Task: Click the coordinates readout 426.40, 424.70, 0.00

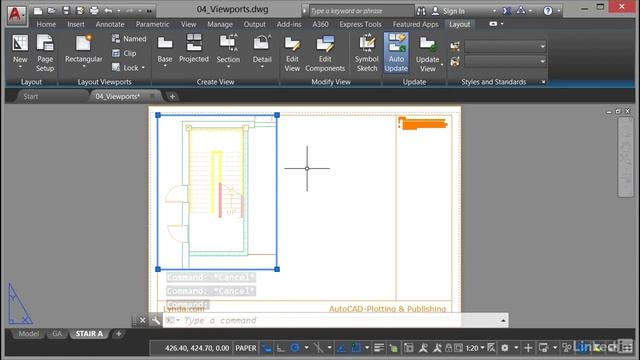Action: pos(197,348)
